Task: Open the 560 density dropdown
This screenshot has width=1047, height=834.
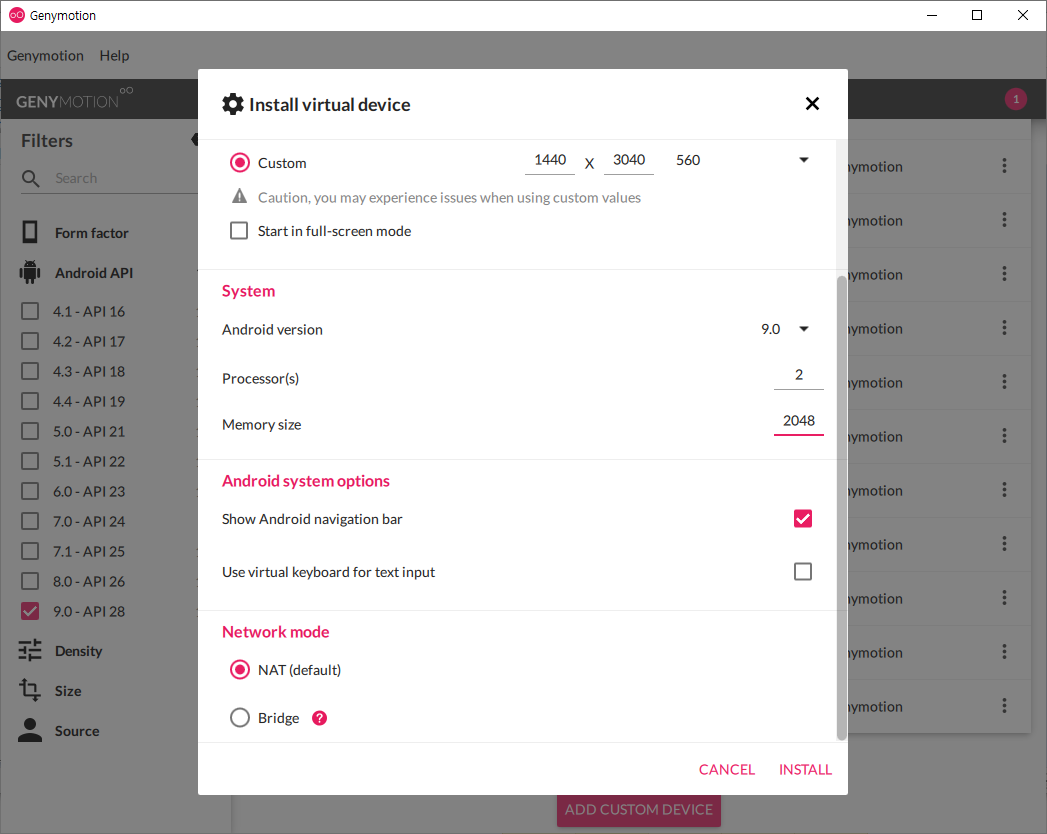Action: coord(743,160)
